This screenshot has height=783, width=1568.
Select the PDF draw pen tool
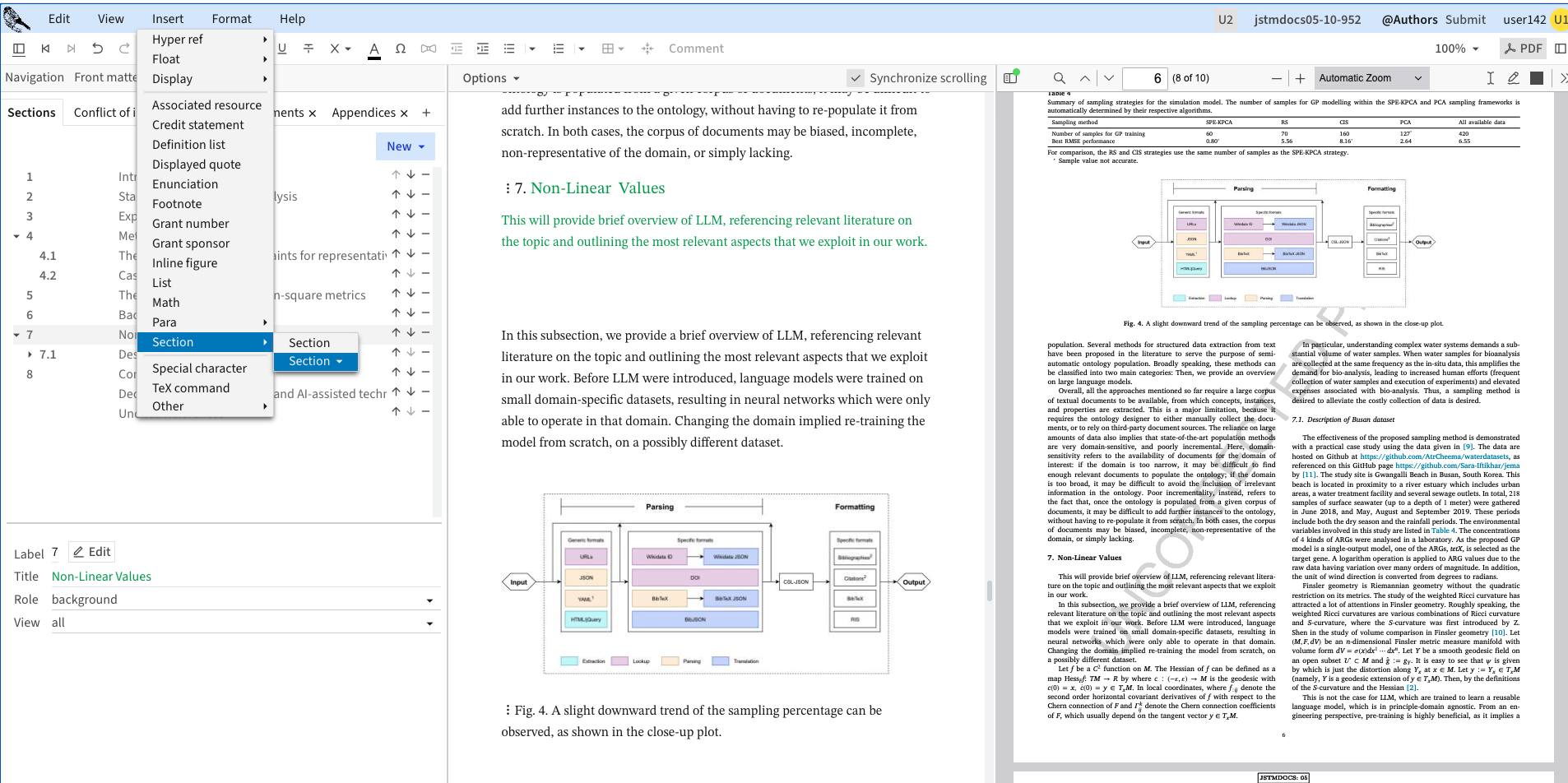click(x=1513, y=78)
